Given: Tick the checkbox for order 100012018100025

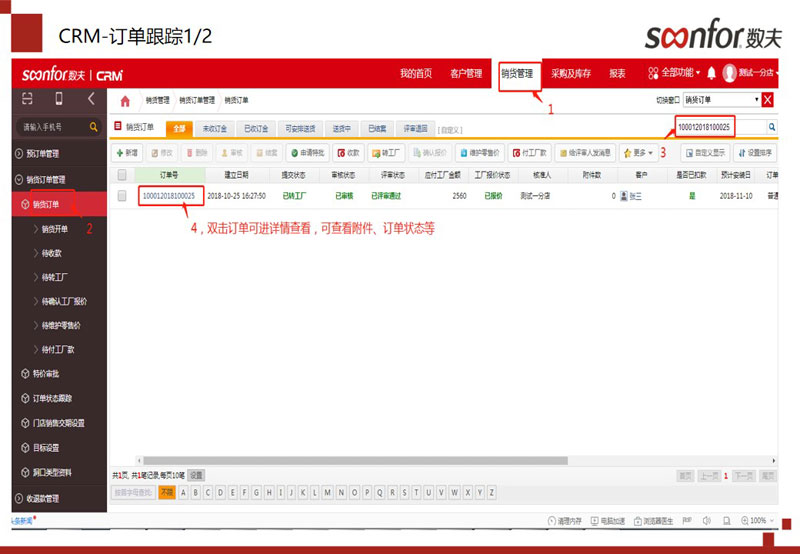Looking at the screenshot, I should 122,196.
